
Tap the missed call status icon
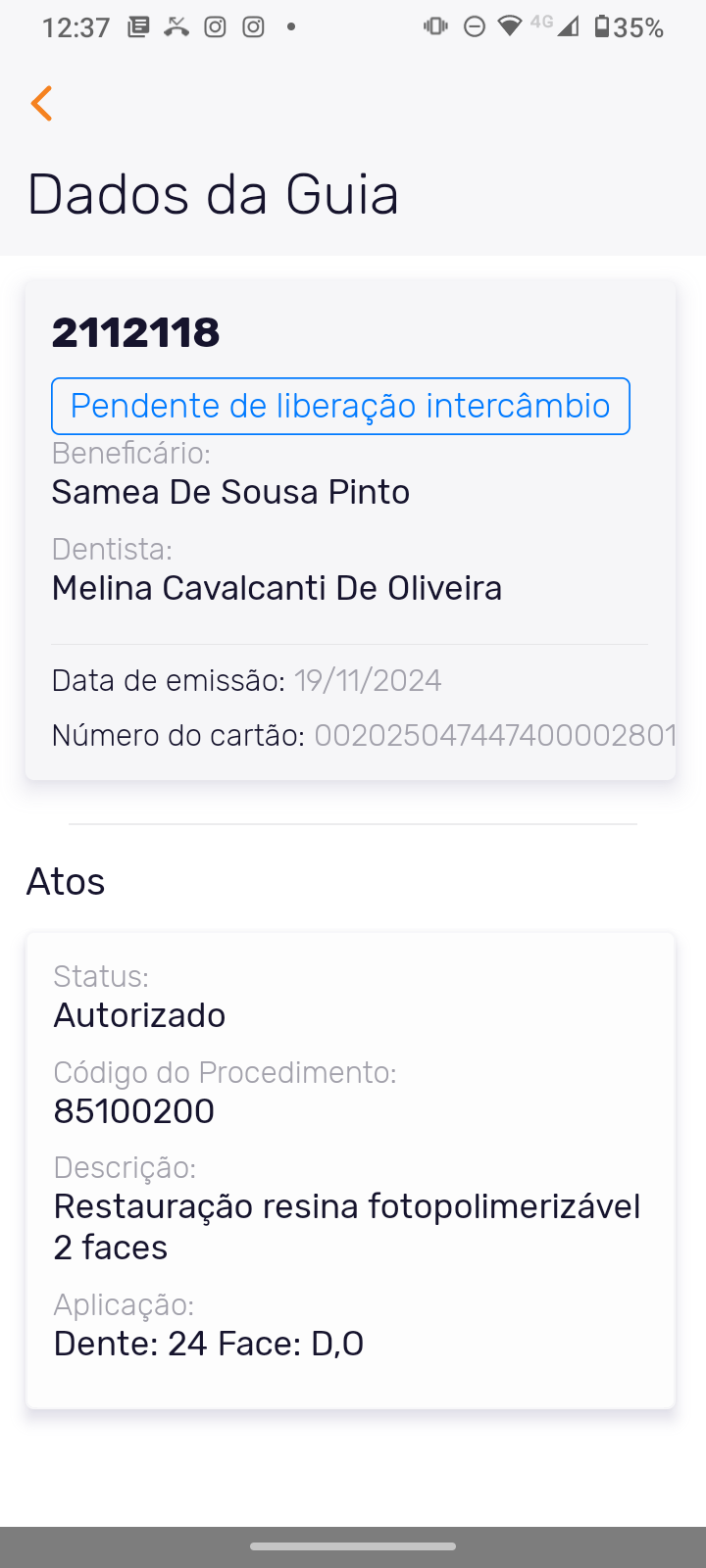176,26
